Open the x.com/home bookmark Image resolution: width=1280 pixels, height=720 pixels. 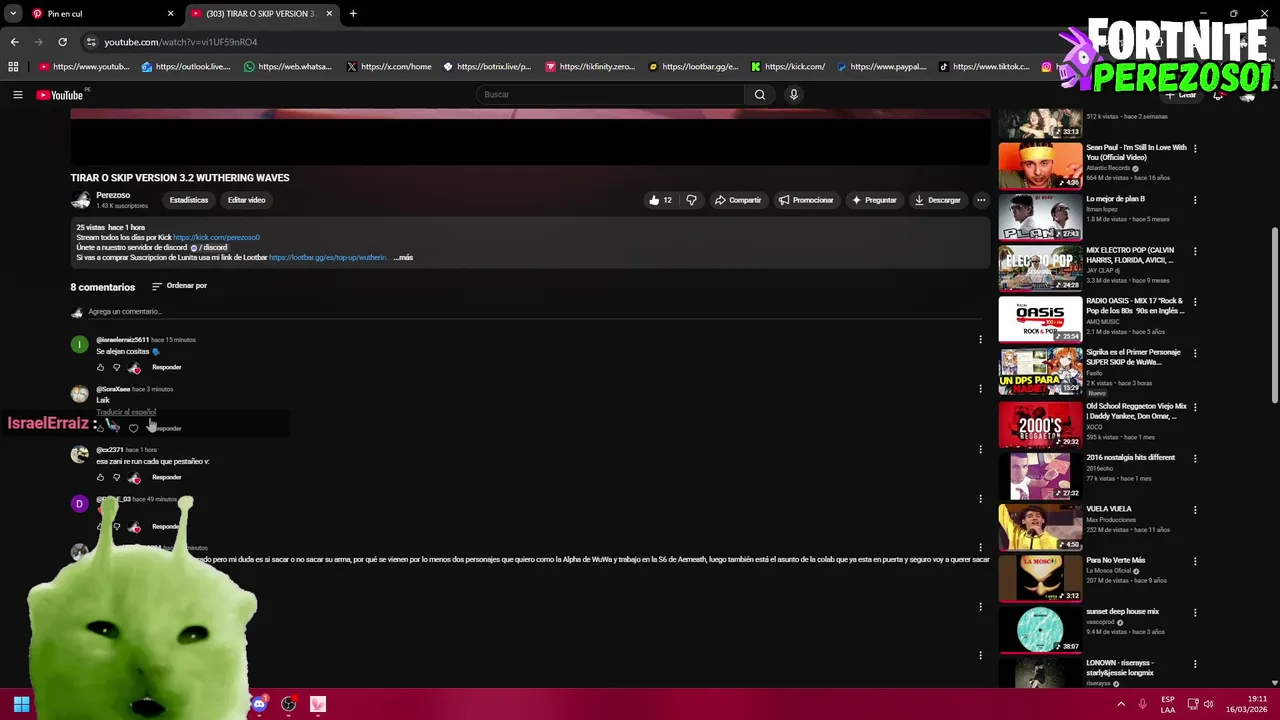click(x=389, y=67)
